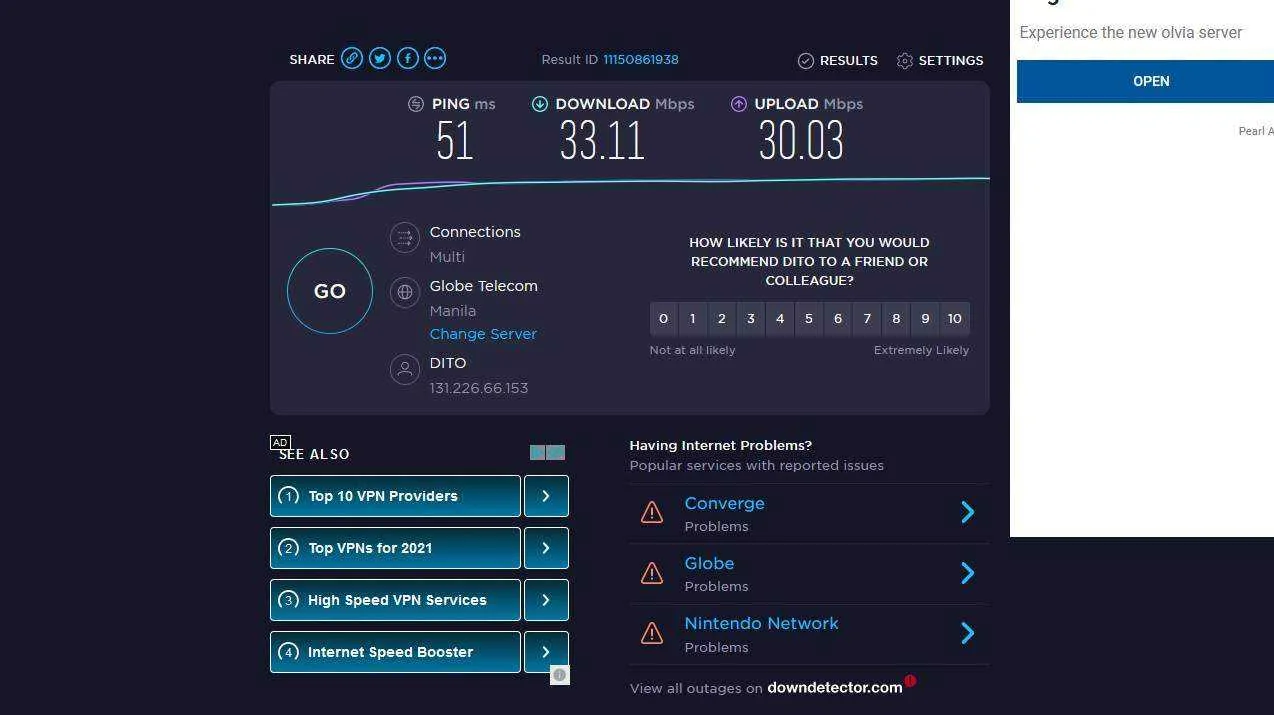The image size is (1274, 715).
Task: Open Internet Speed Booster link
Action: pos(395,652)
